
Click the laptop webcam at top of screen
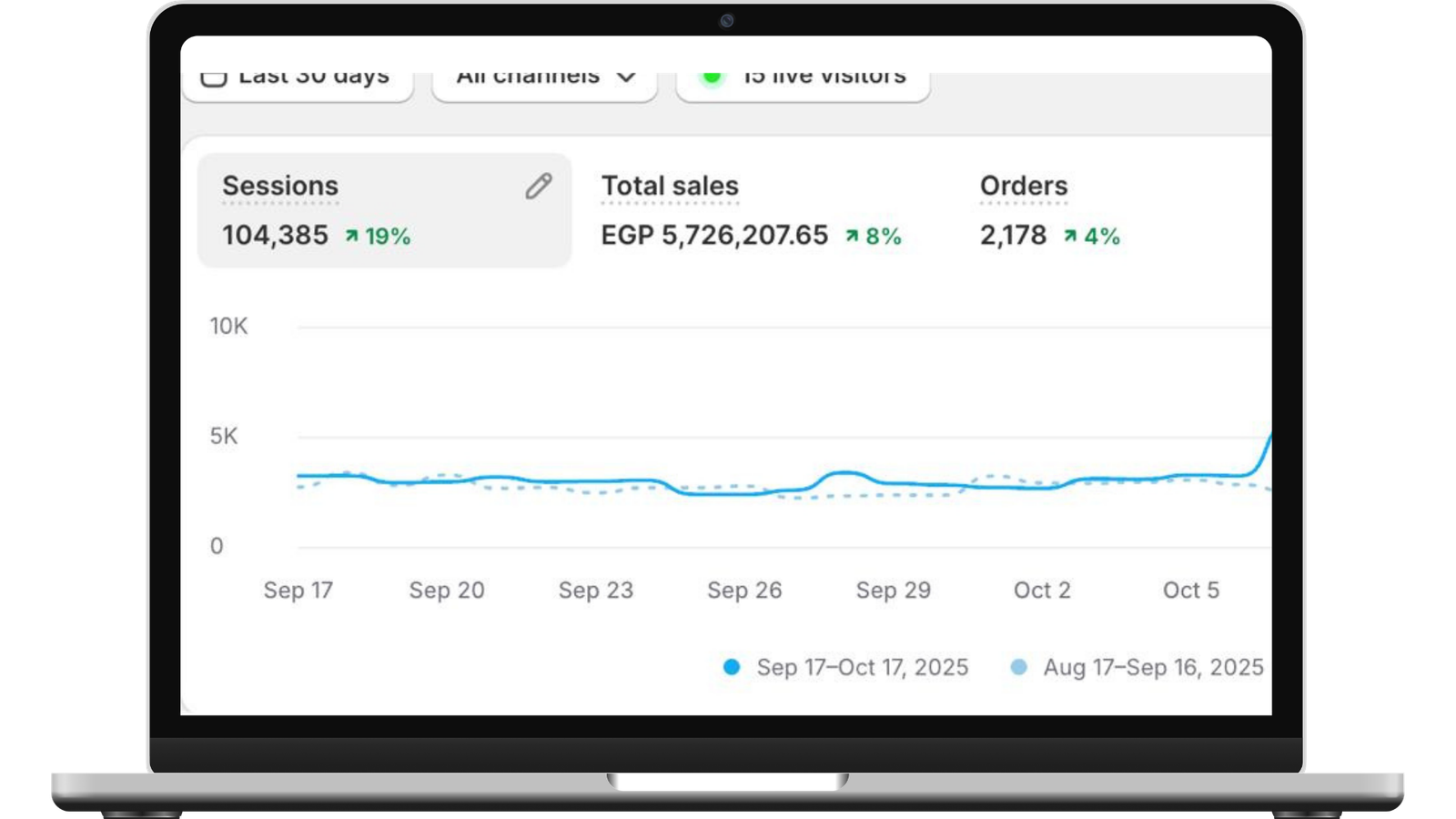pyautogui.click(x=726, y=21)
